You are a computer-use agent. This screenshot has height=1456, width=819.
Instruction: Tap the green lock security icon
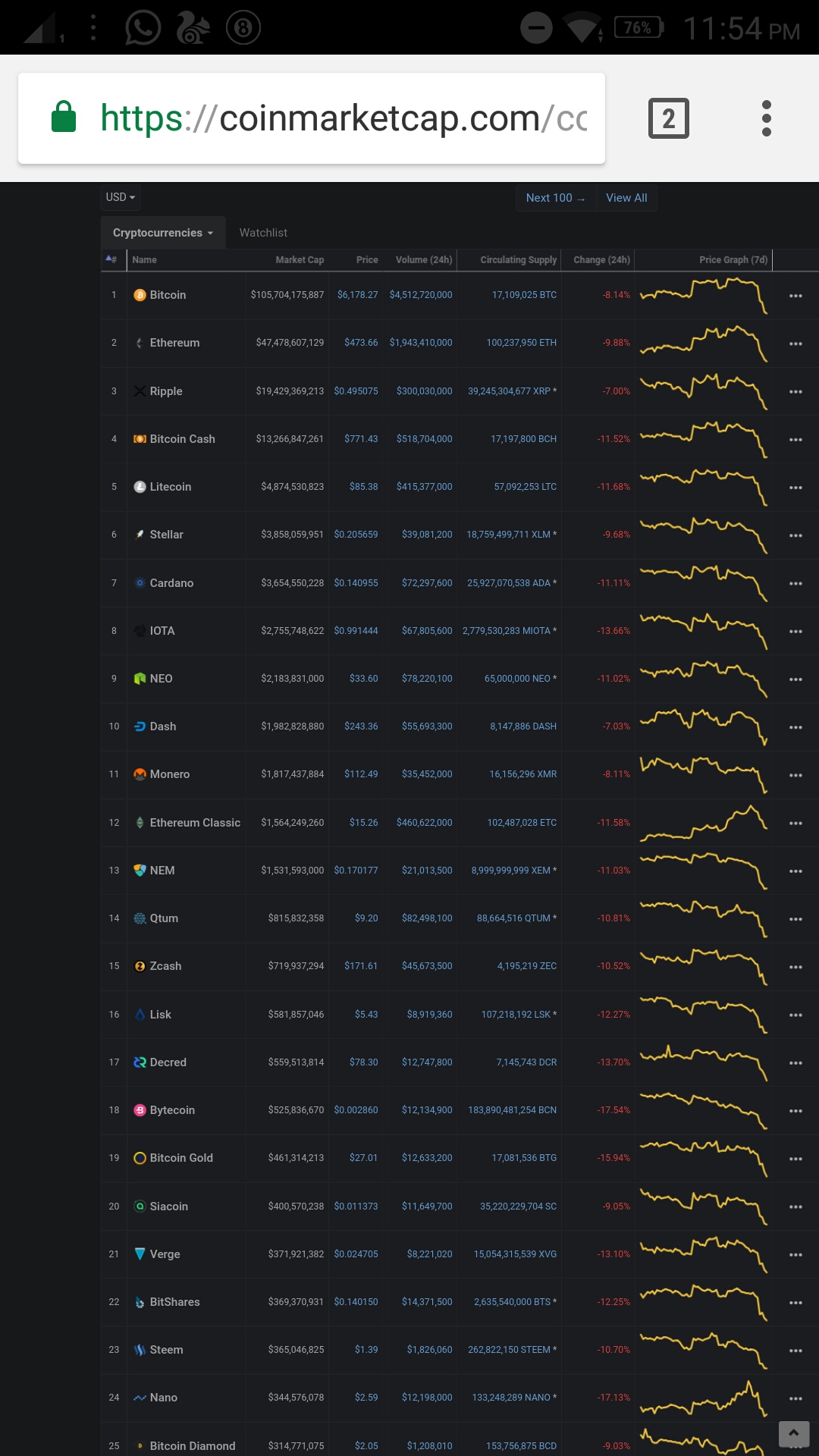64,117
